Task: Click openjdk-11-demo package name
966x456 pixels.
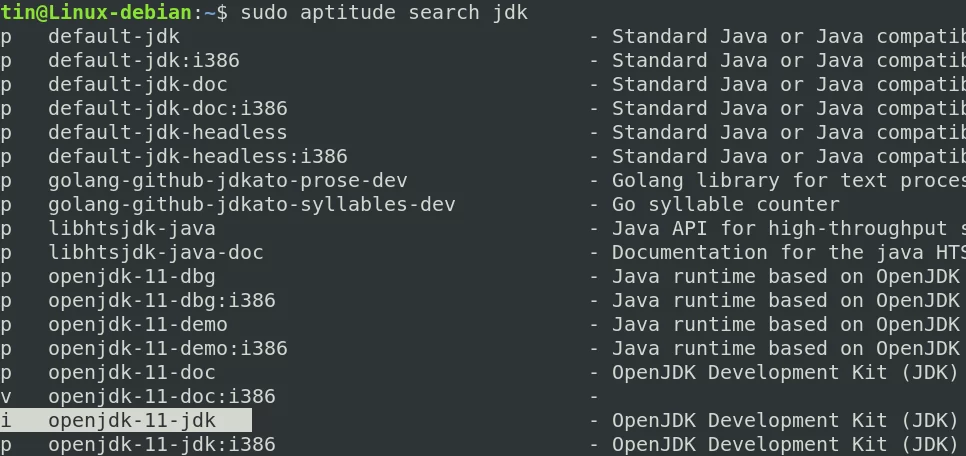Action: click(x=138, y=325)
